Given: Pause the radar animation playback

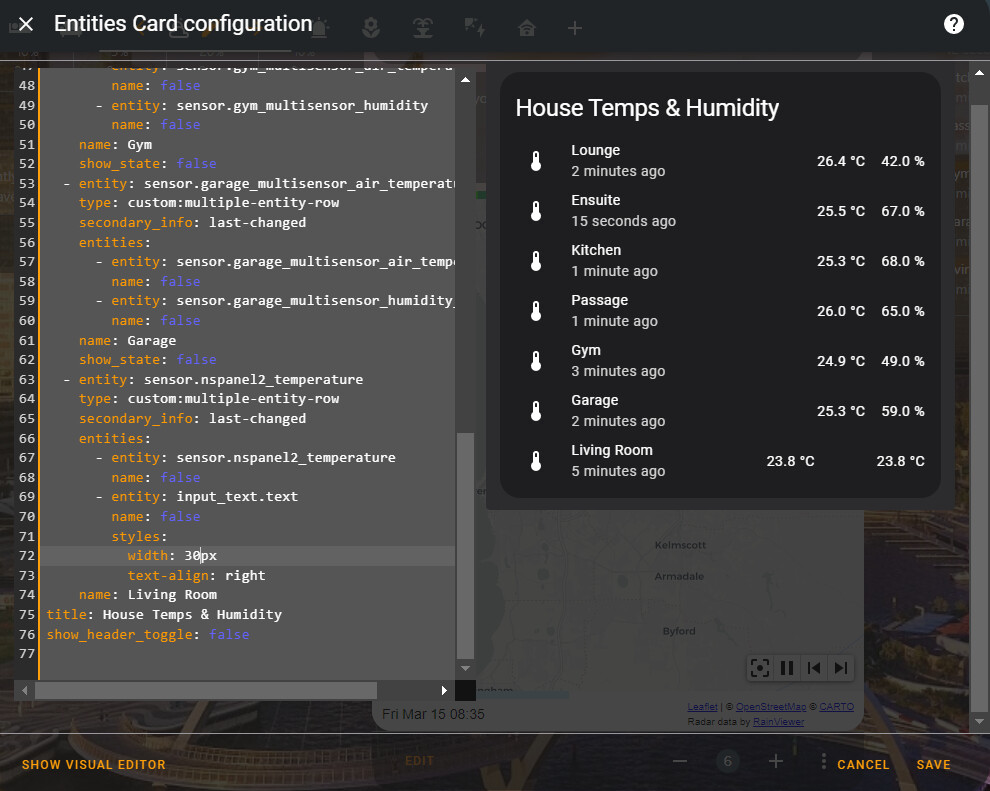Looking at the screenshot, I should tap(787, 668).
